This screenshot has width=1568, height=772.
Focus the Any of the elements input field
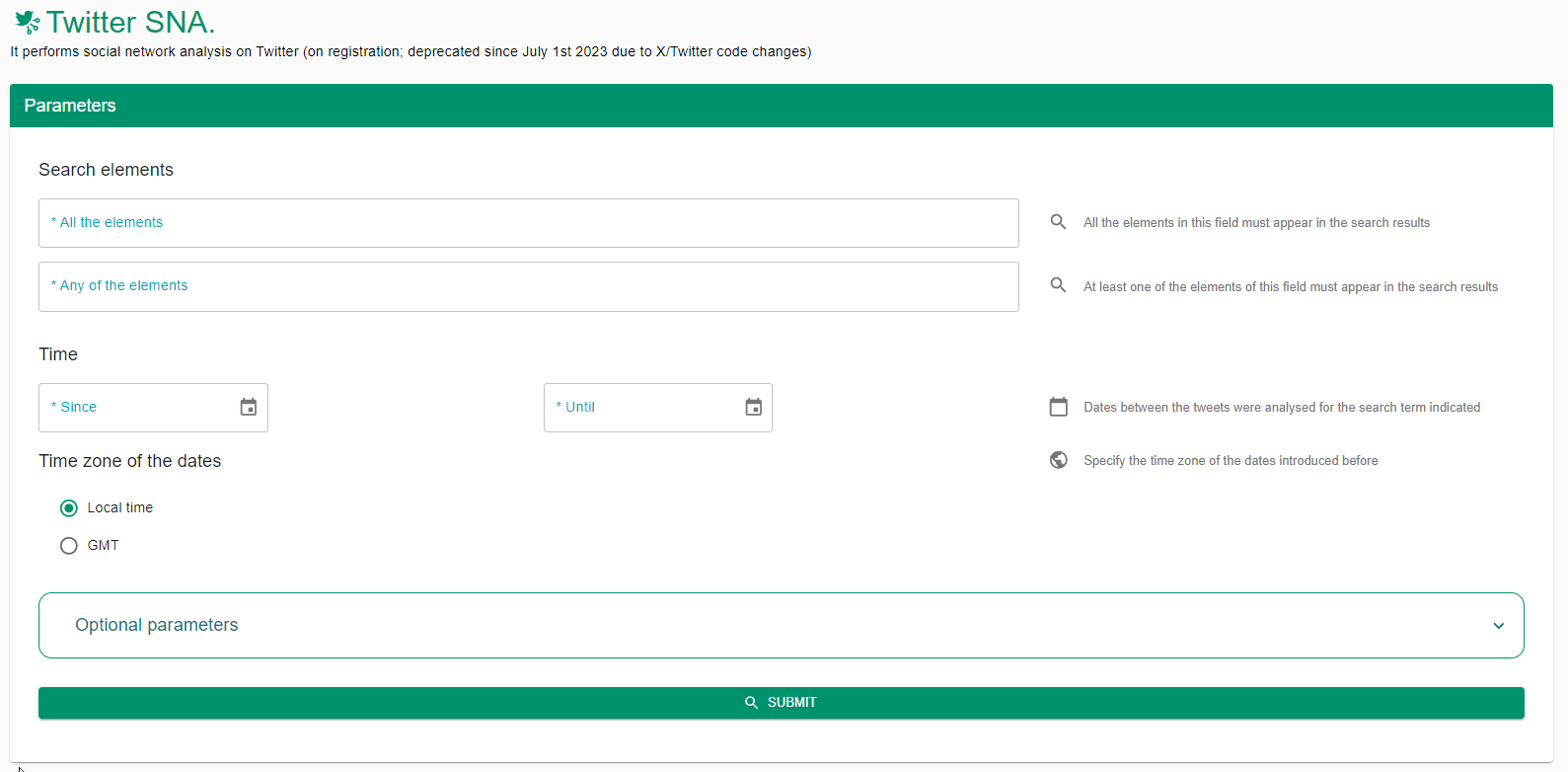tap(529, 287)
